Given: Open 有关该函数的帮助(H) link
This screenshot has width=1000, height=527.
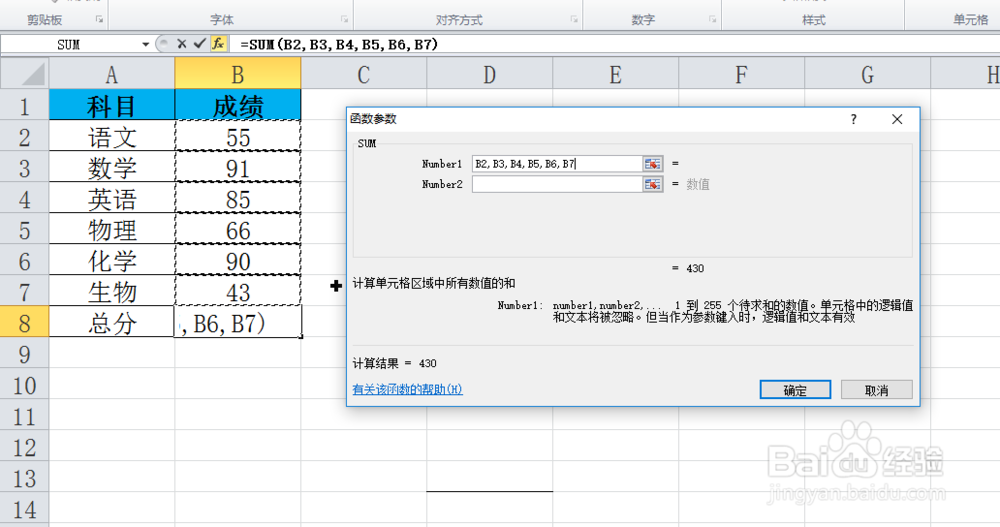Looking at the screenshot, I should [408, 389].
